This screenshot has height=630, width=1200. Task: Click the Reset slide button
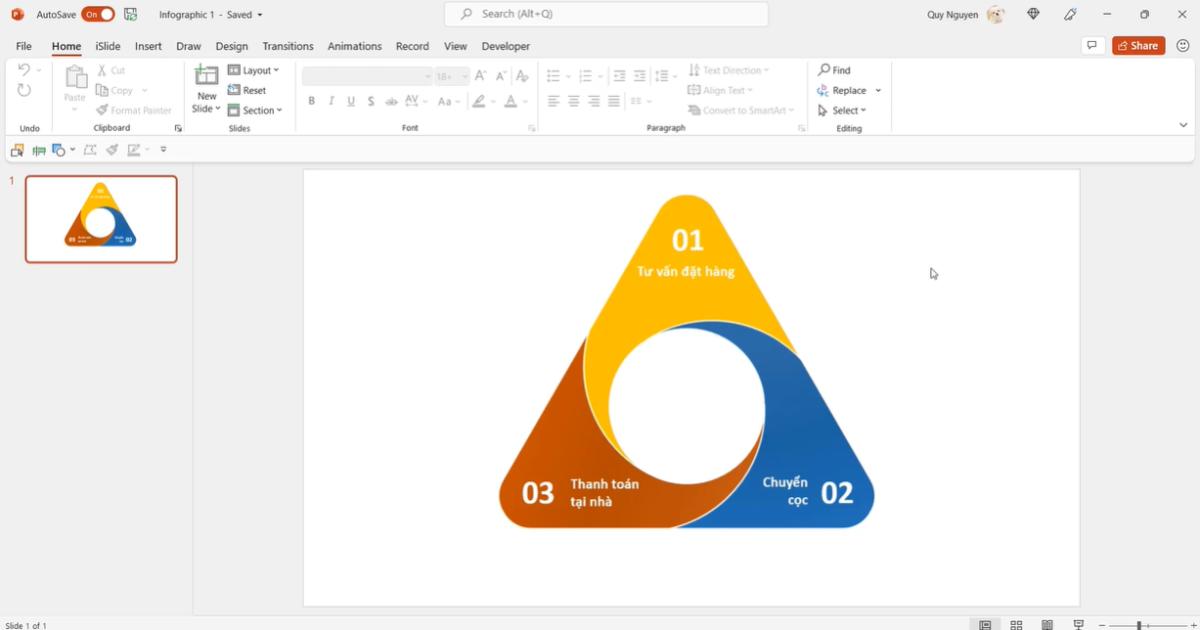pos(248,90)
